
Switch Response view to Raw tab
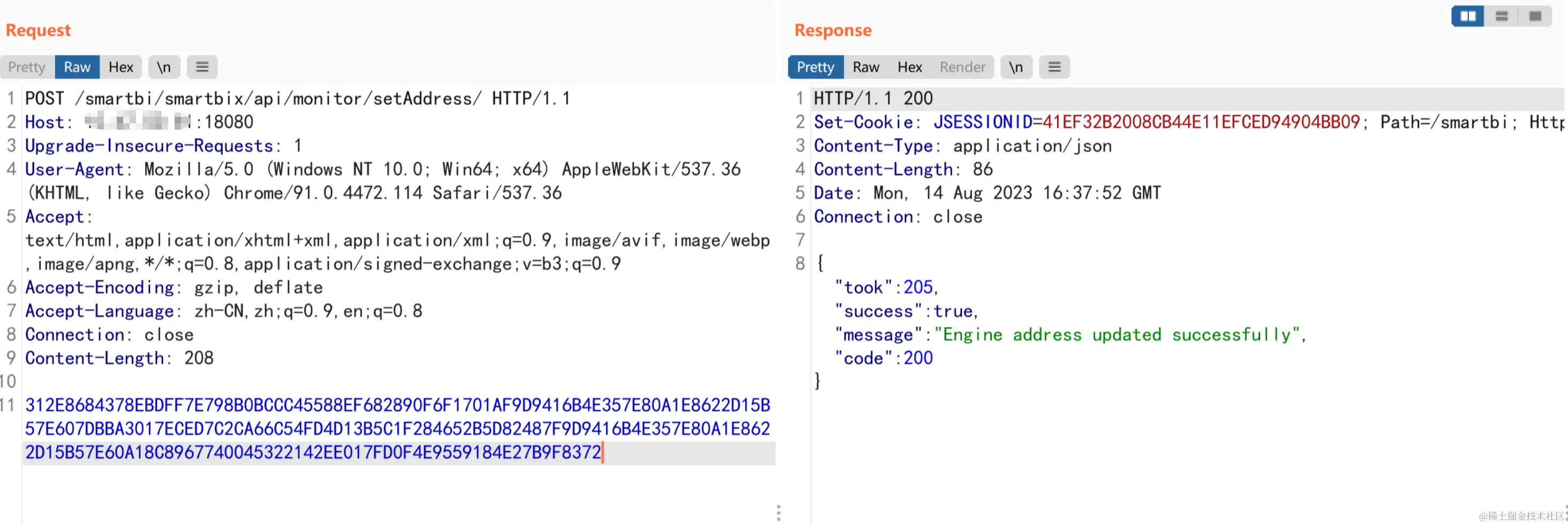click(x=865, y=67)
